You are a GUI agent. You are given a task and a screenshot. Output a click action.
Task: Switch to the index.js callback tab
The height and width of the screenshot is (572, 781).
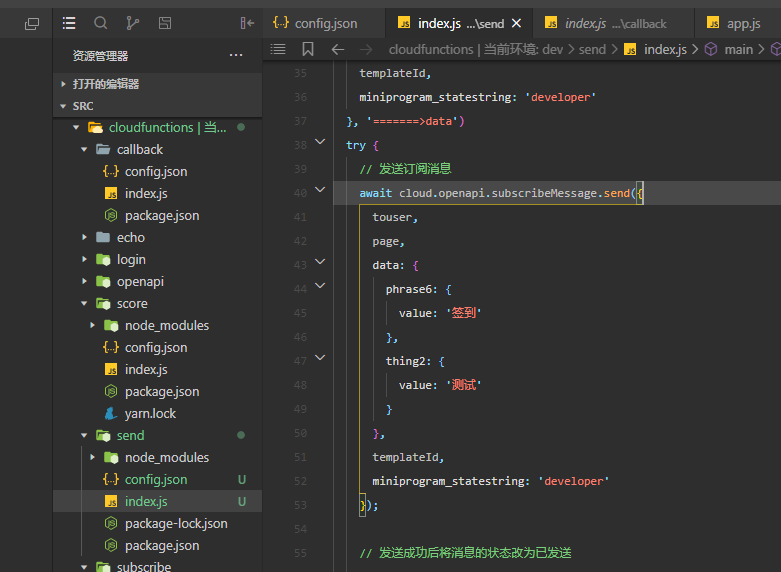point(614,23)
